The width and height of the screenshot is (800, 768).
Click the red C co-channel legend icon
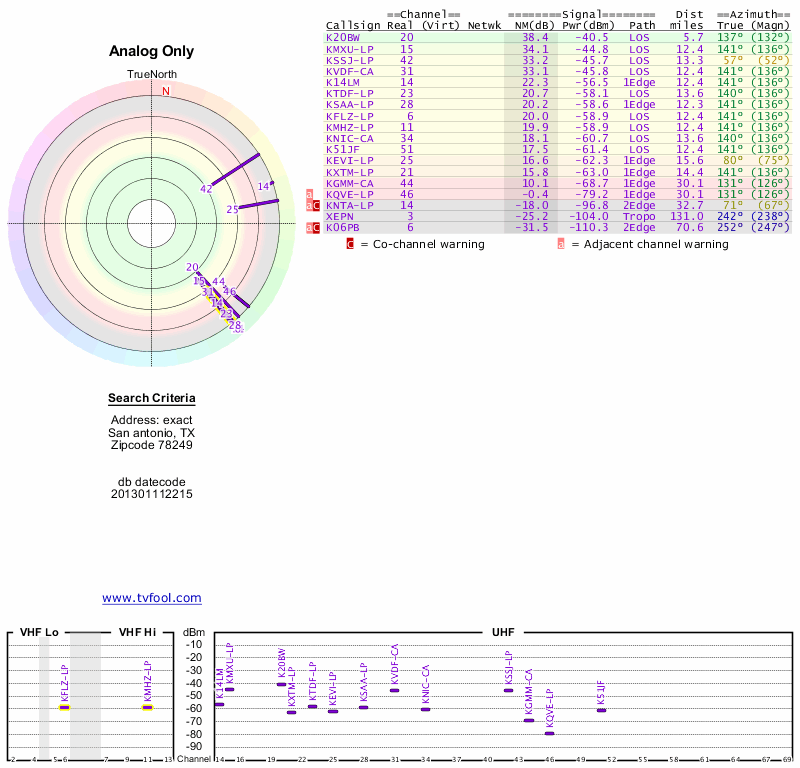pyautogui.click(x=350, y=244)
